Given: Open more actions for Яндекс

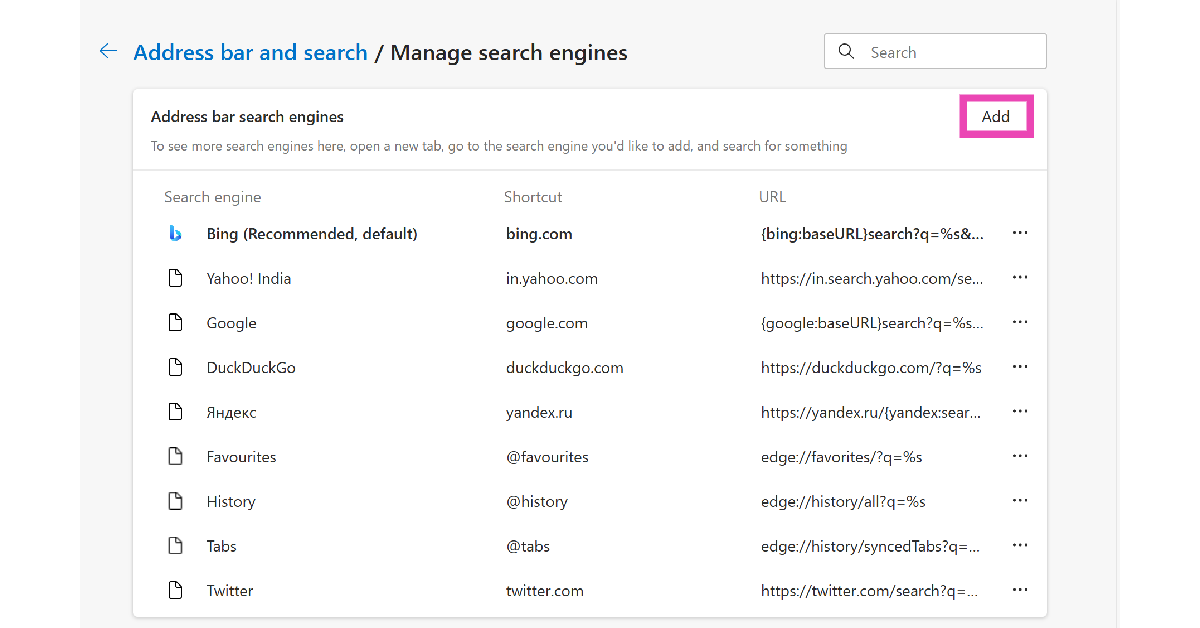Looking at the screenshot, I should (1020, 412).
